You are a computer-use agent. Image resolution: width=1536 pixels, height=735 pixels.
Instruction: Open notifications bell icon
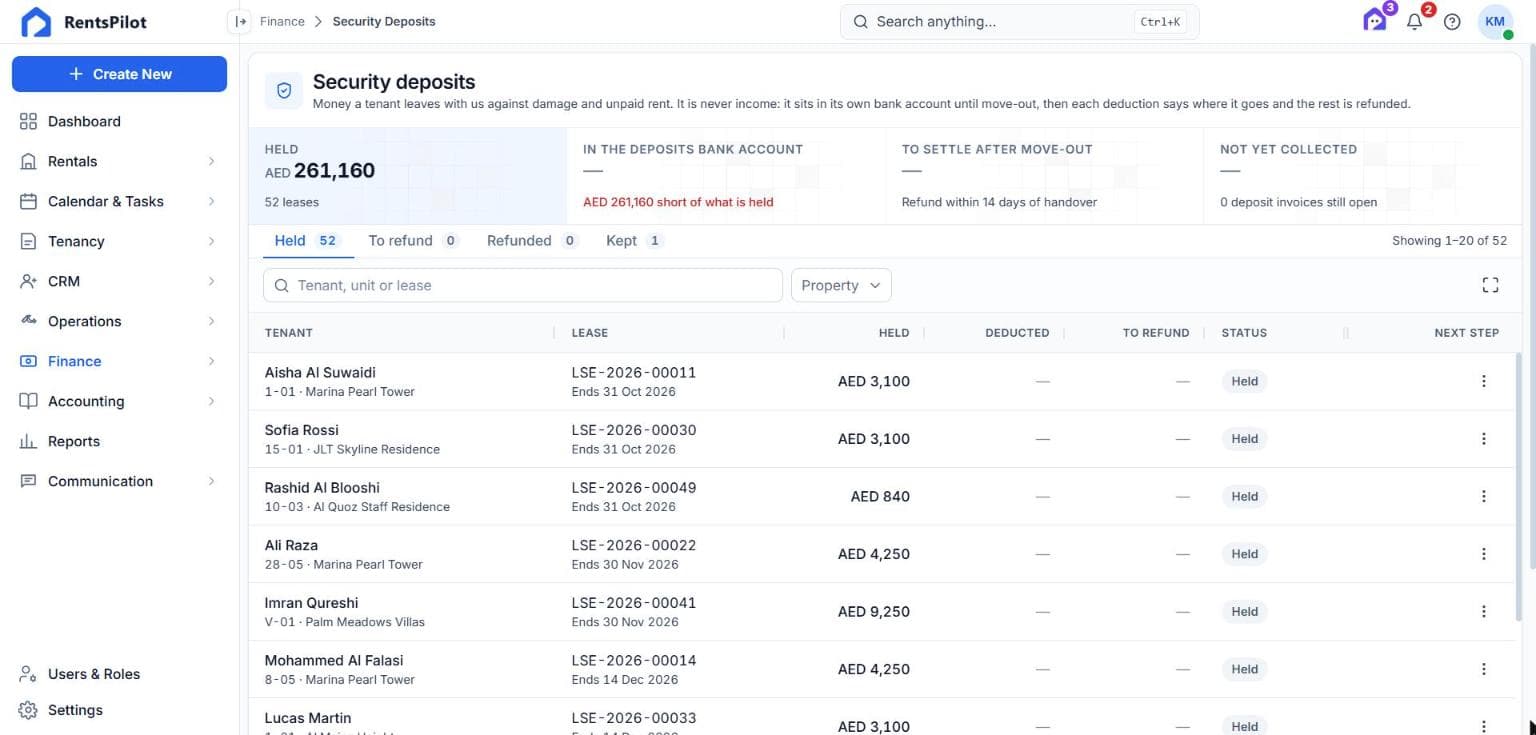pyautogui.click(x=1414, y=21)
